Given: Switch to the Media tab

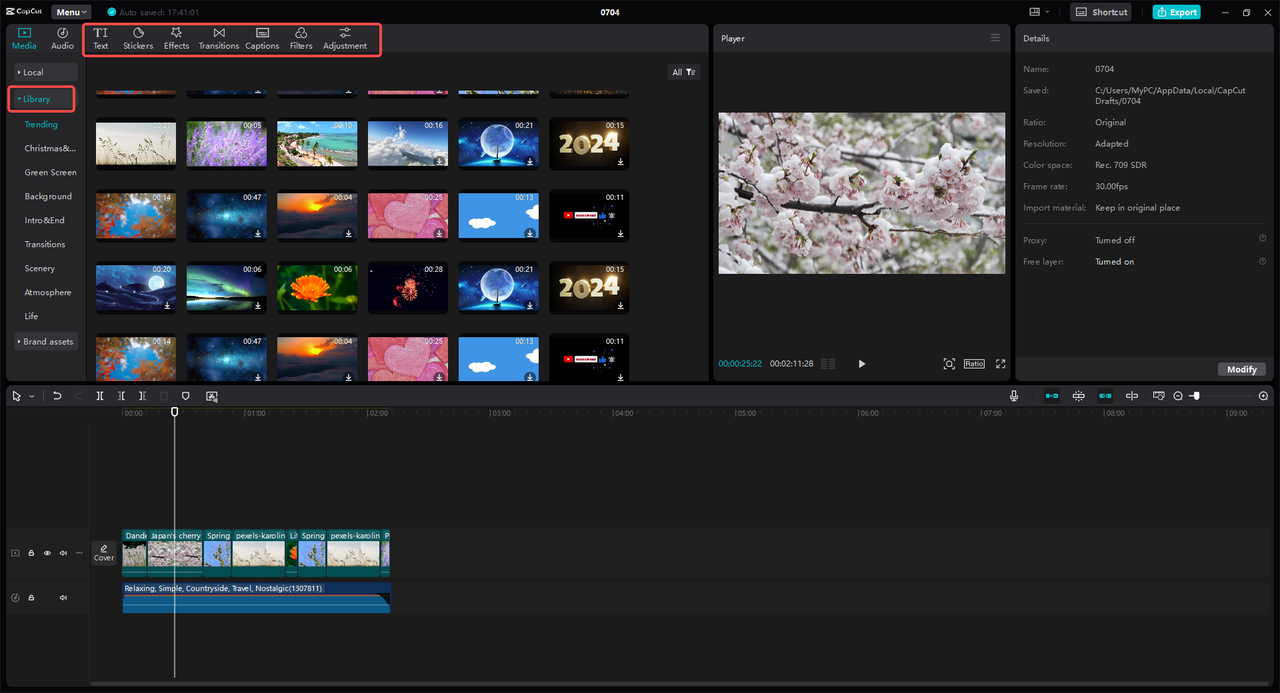Looking at the screenshot, I should point(24,38).
